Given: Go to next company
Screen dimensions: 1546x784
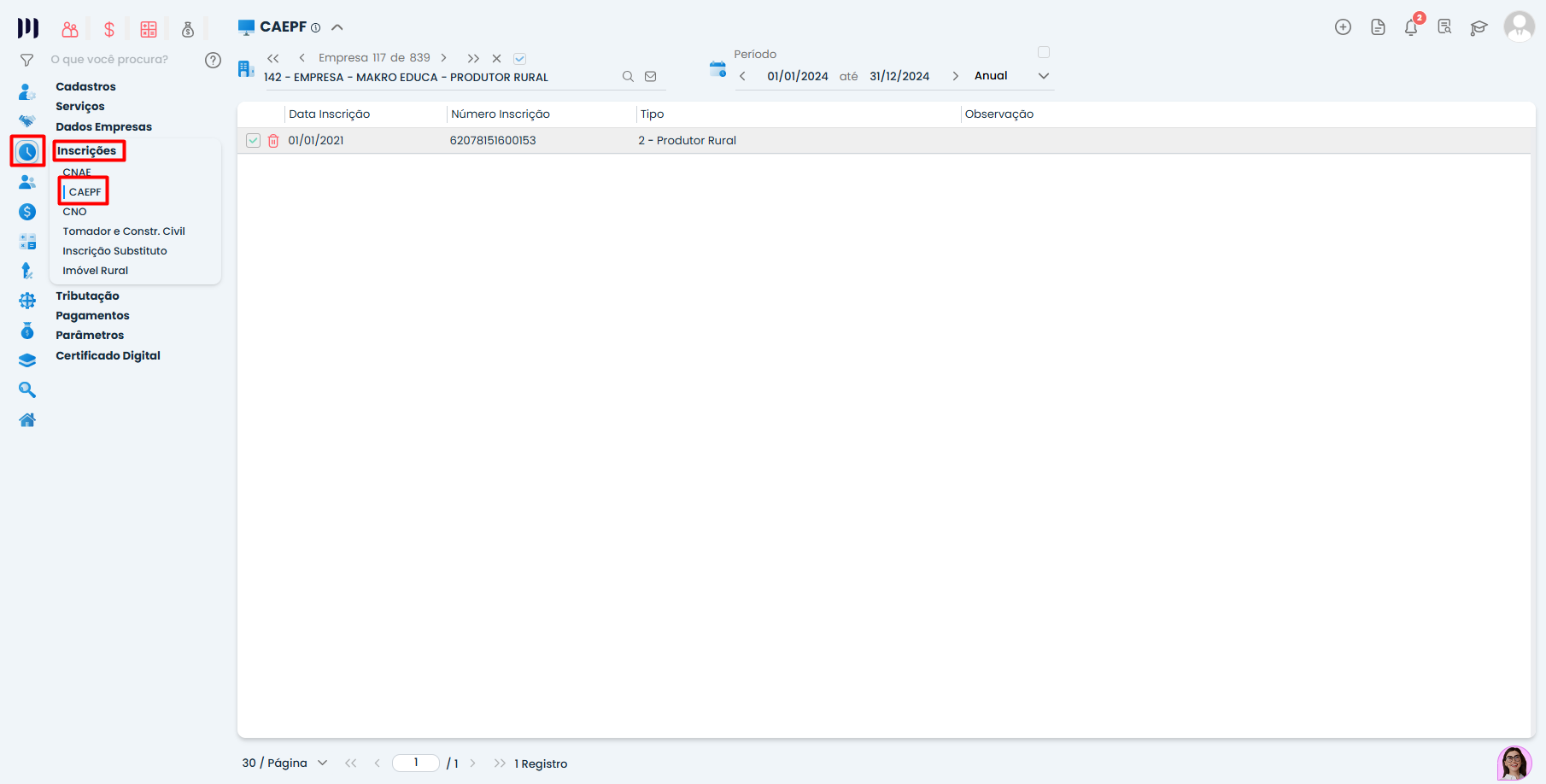Looking at the screenshot, I should pyautogui.click(x=443, y=58).
